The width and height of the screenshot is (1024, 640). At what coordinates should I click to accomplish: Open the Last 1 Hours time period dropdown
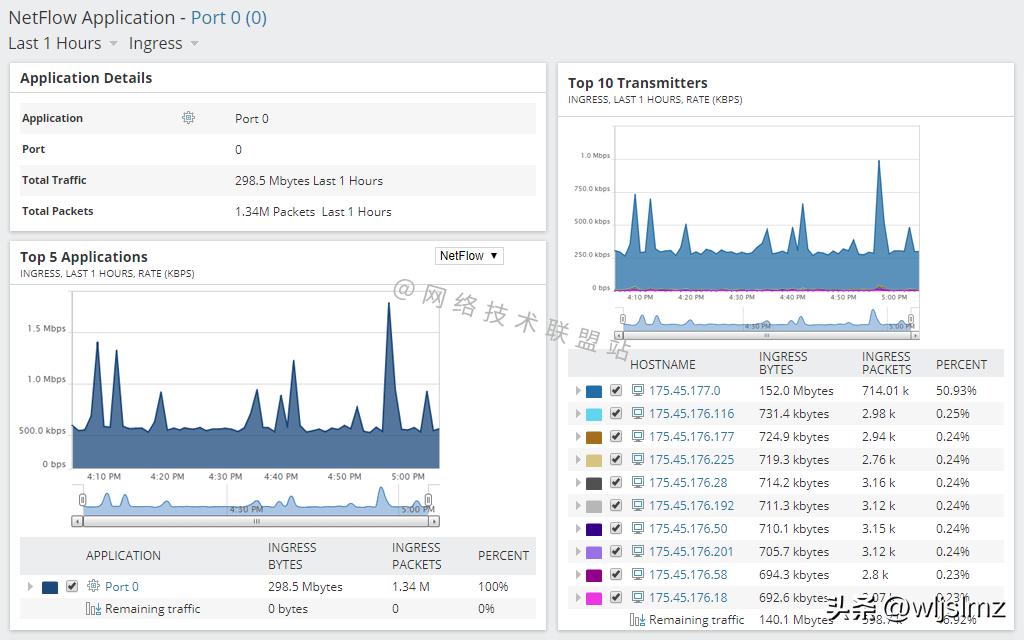(x=63, y=44)
